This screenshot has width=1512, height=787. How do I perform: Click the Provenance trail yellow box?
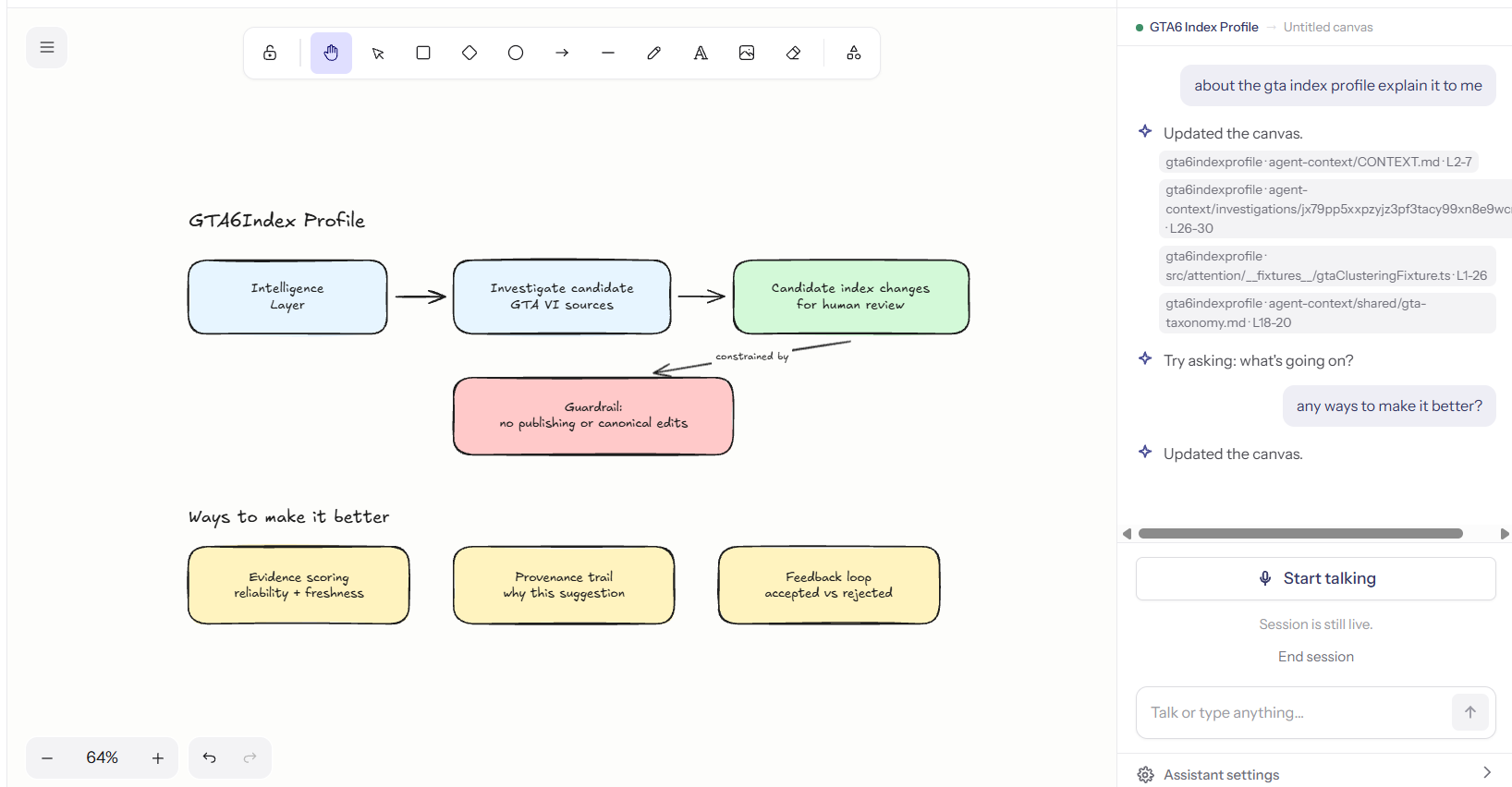click(x=564, y=585)
